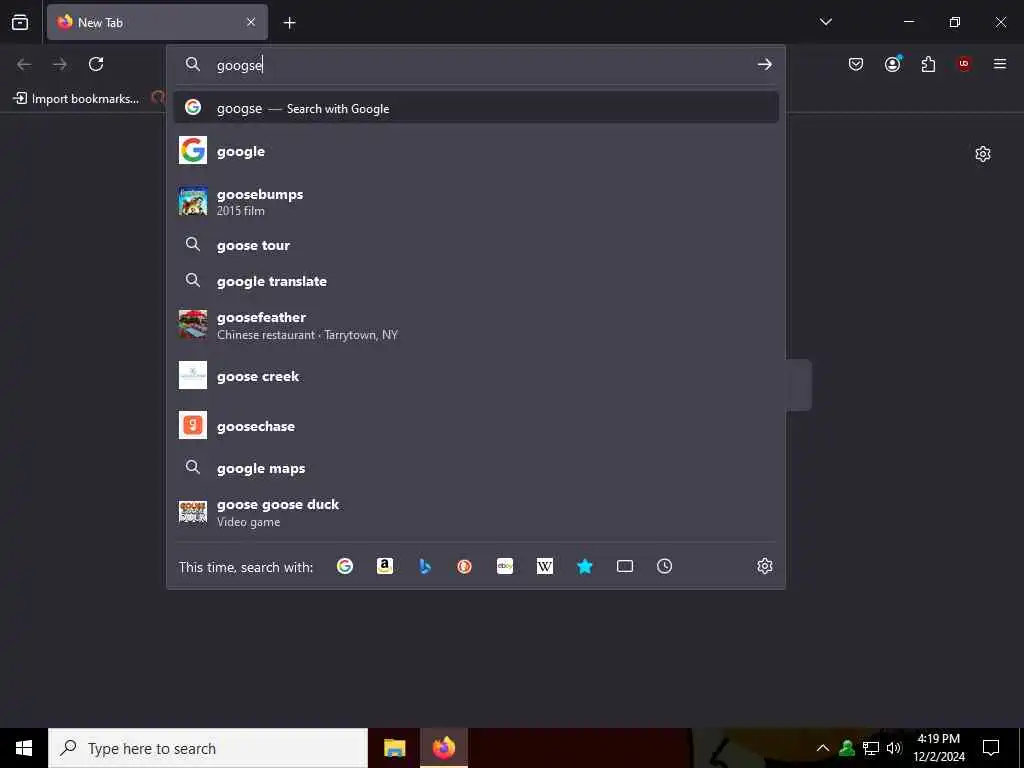The image size is (1024, 768).
Task: Search open tabs using tabs icon
Action: [625, 566]
